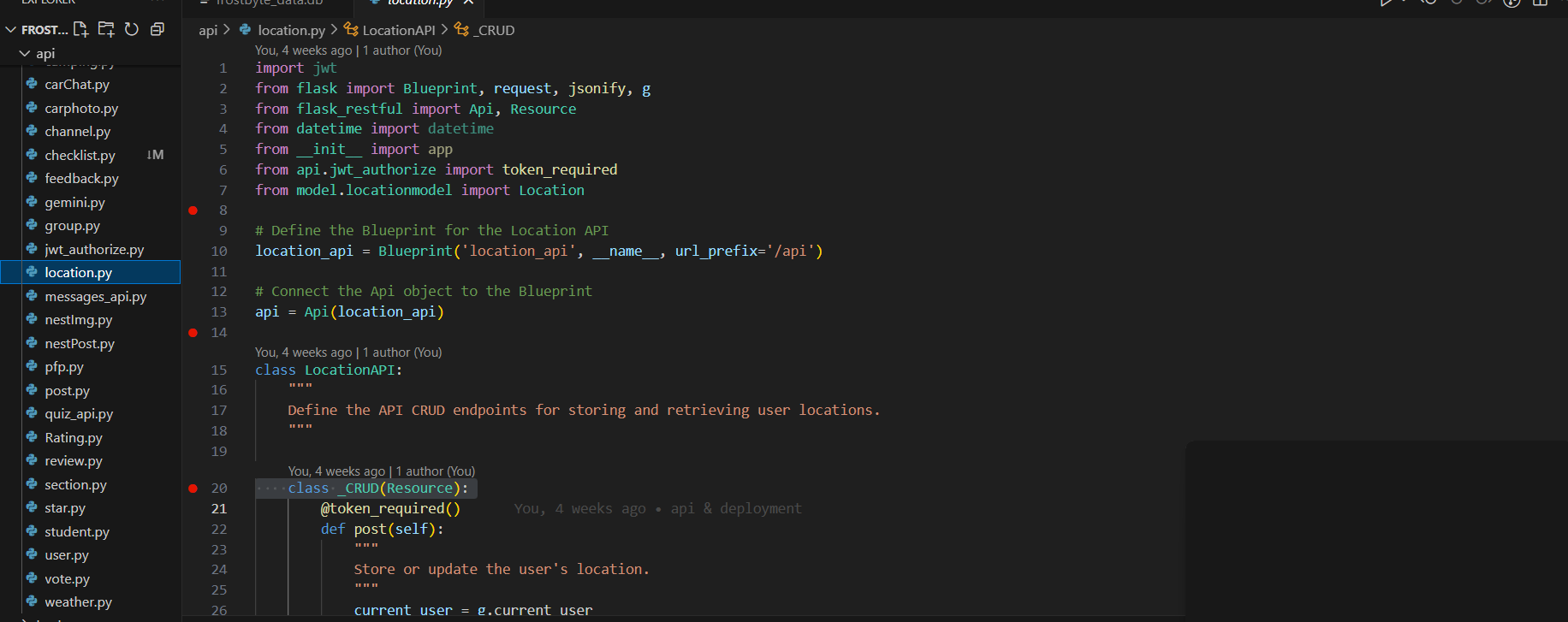Click 'Location' at end of line 7
The width and height of the screenshot is (1568, 622).
pos(551,191)
